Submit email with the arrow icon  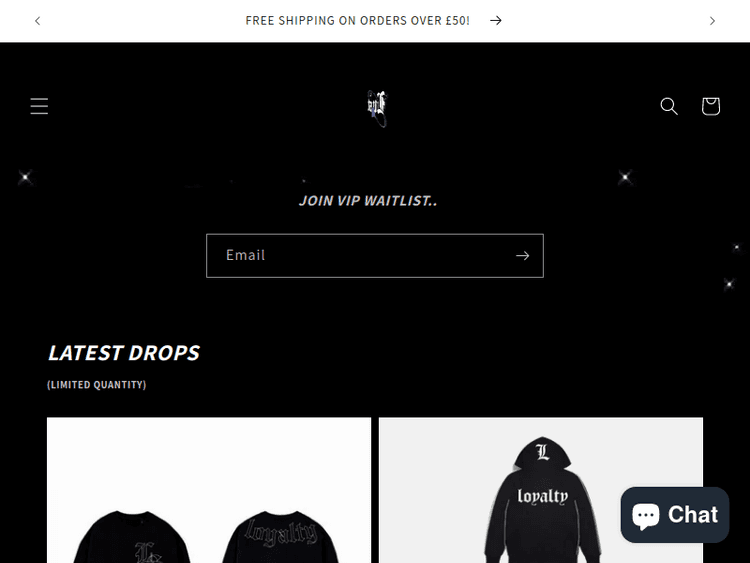pyautogui.click(x=522, y=256)
